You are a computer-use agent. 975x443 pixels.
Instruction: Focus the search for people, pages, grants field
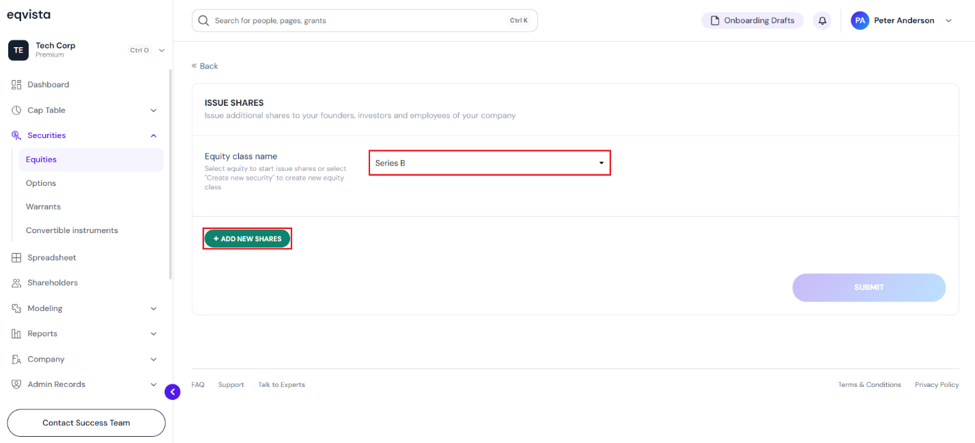[364, 21]
